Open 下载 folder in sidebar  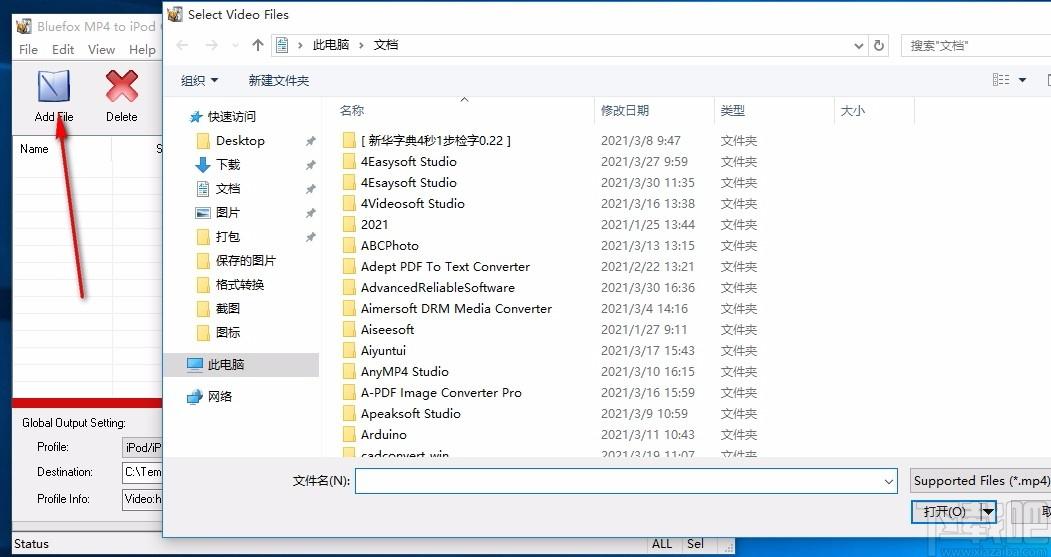[x=228, y=165]
